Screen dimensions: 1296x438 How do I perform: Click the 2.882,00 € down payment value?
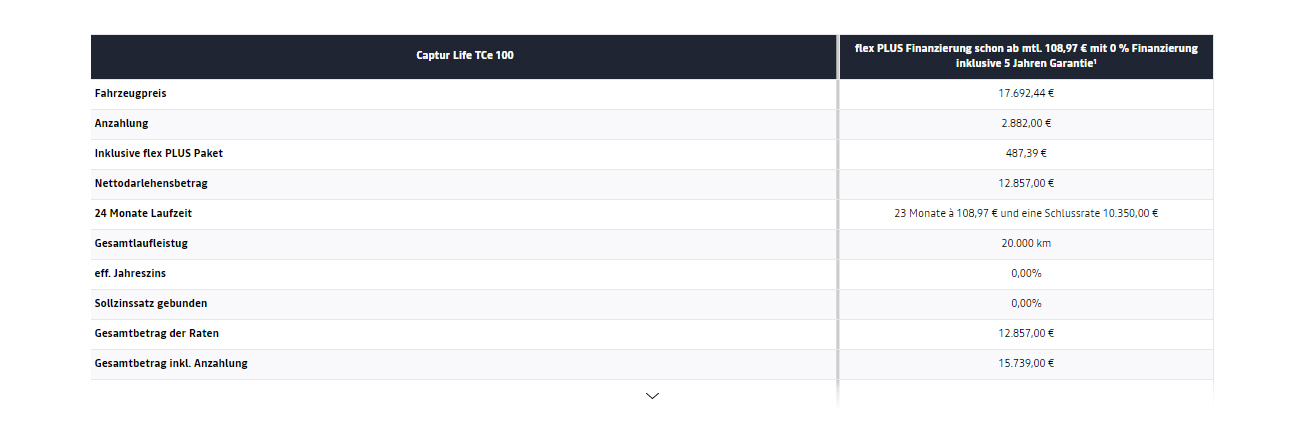(1026, 124)
